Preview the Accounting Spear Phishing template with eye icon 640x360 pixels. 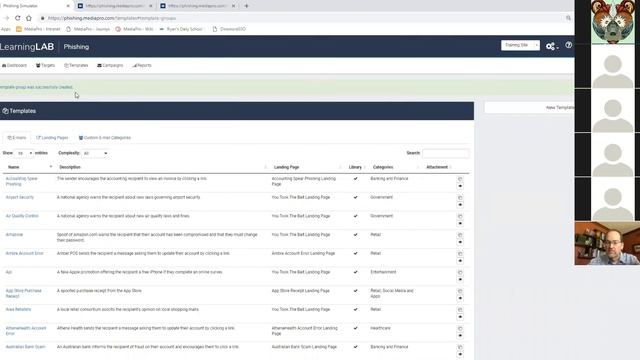460,186
